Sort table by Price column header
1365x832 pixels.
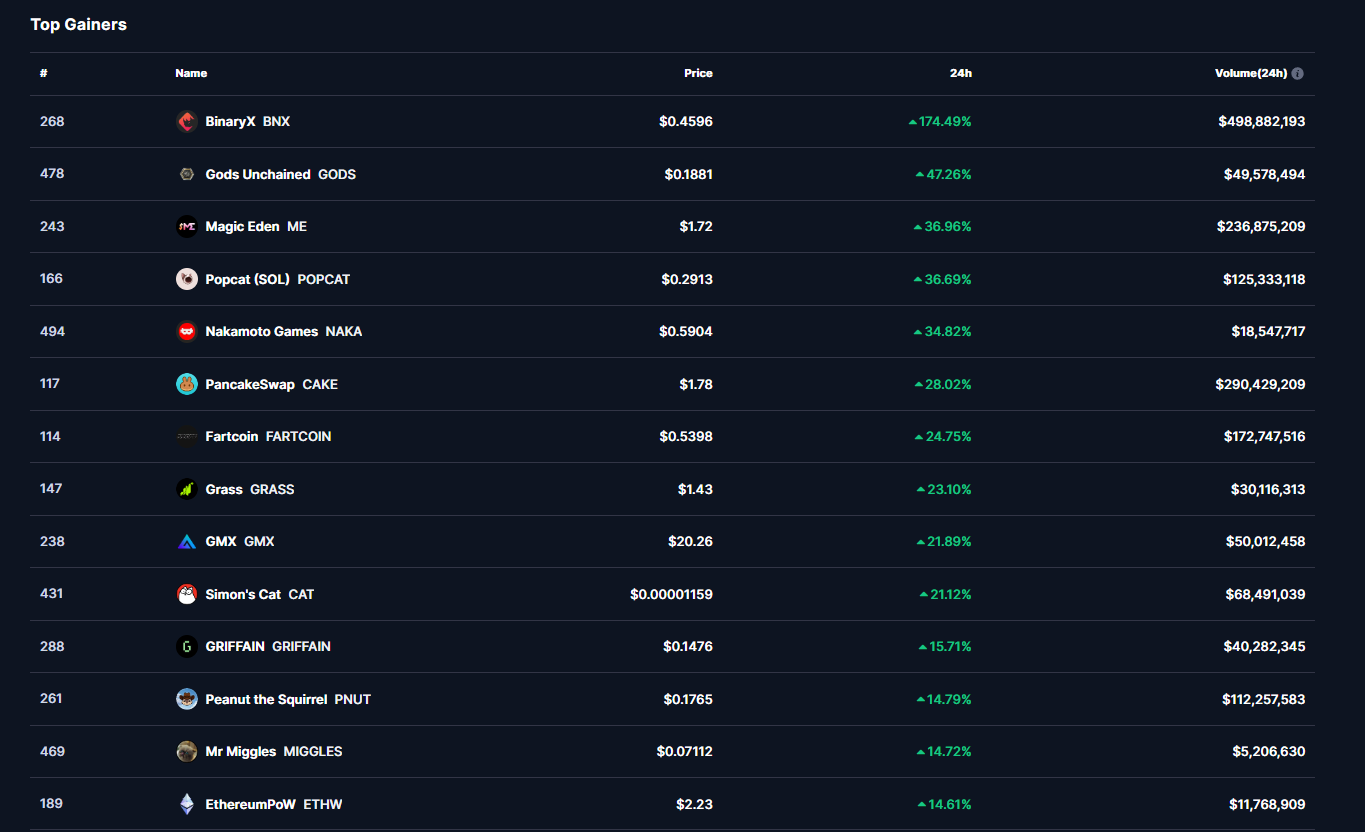pyautogui.click(x=698, y=73)
